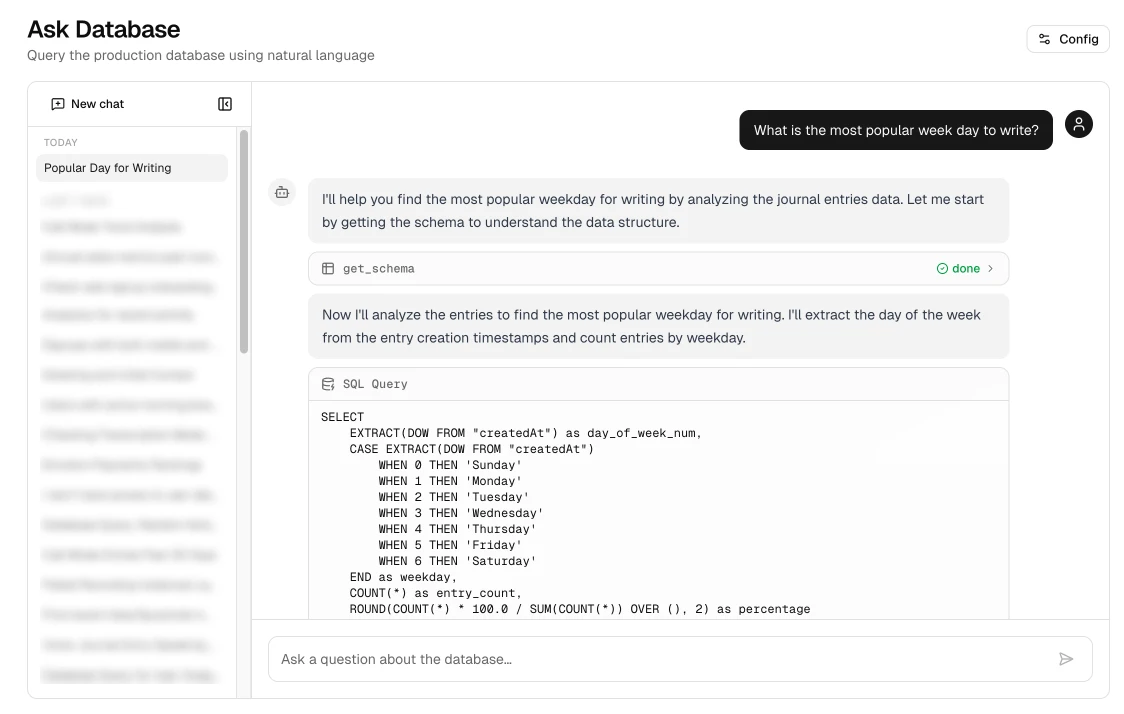Click the user avatar icon

1078,124
